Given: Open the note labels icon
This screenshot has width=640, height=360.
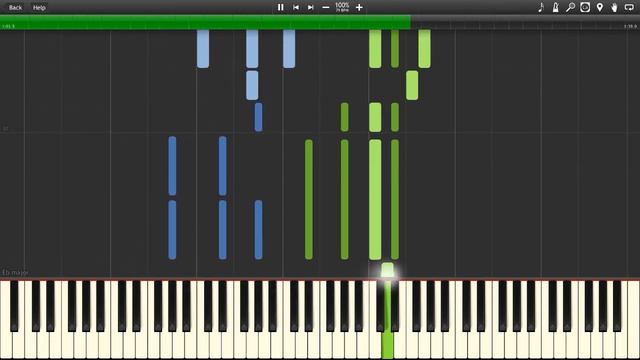Looking at the screenshot, I should 541,7.
